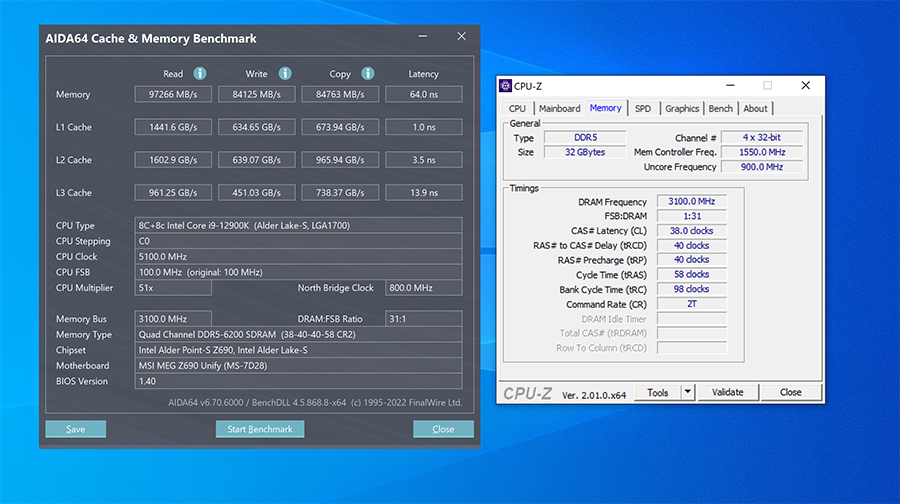
Task: Show the About tab
Action: [x=756, y=109]
